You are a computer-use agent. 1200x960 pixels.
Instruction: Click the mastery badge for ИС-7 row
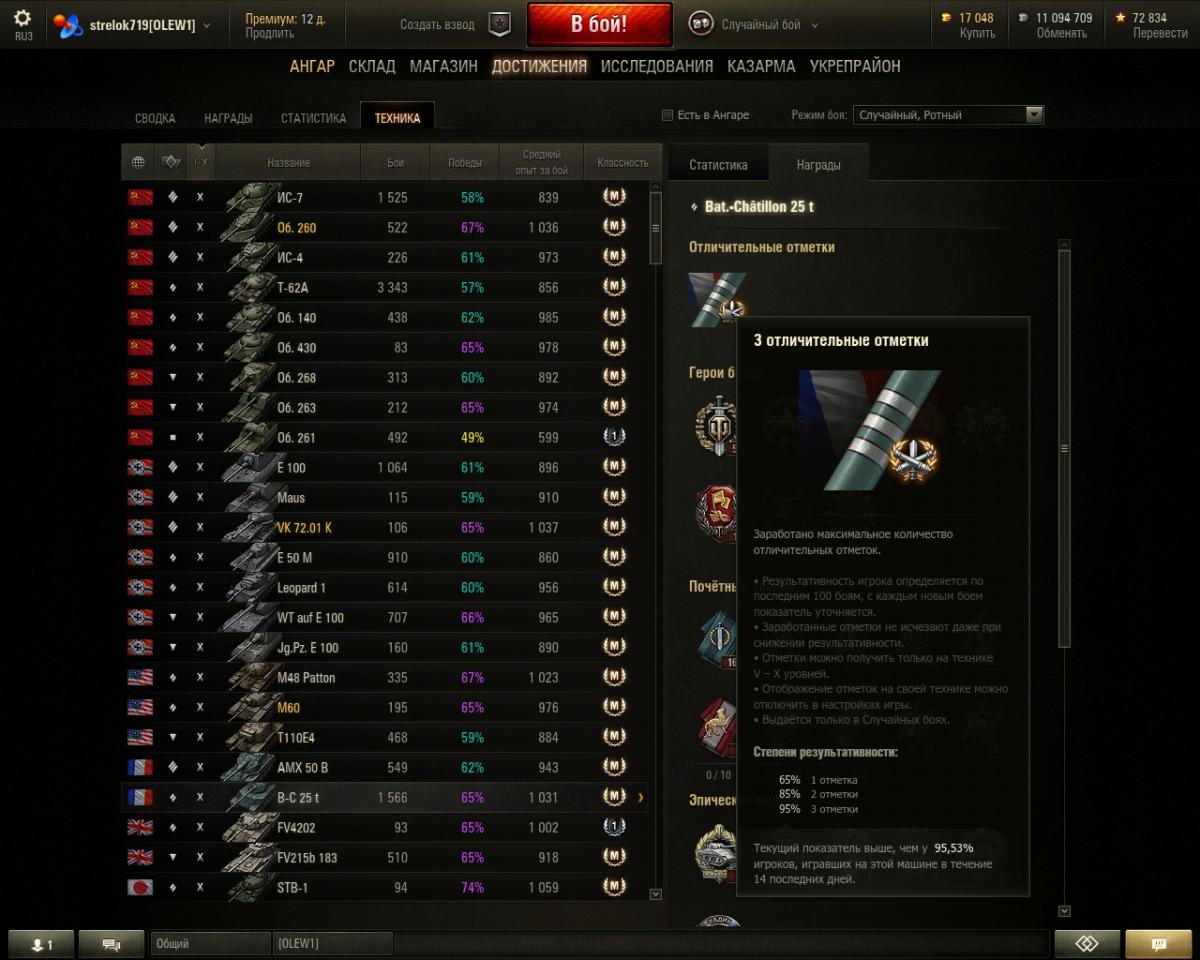pyautogui.click(x=614, y=197)
